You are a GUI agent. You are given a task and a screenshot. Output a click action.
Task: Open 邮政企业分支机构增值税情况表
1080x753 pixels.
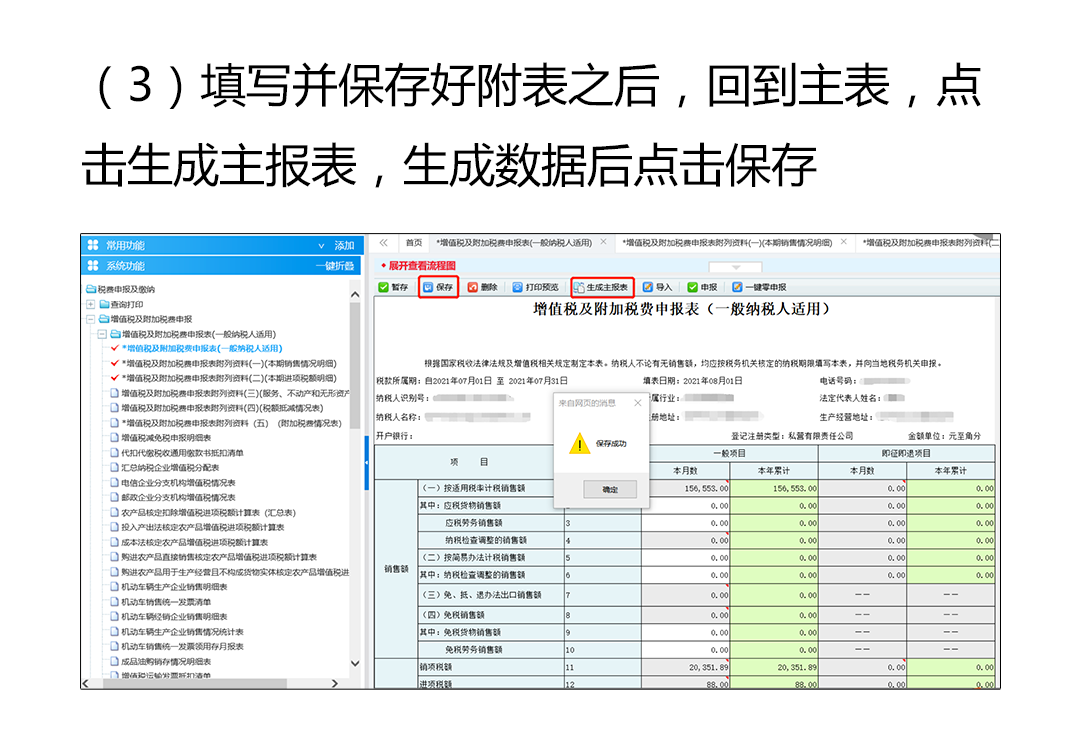pyautogui.click(x=178, y=497)
